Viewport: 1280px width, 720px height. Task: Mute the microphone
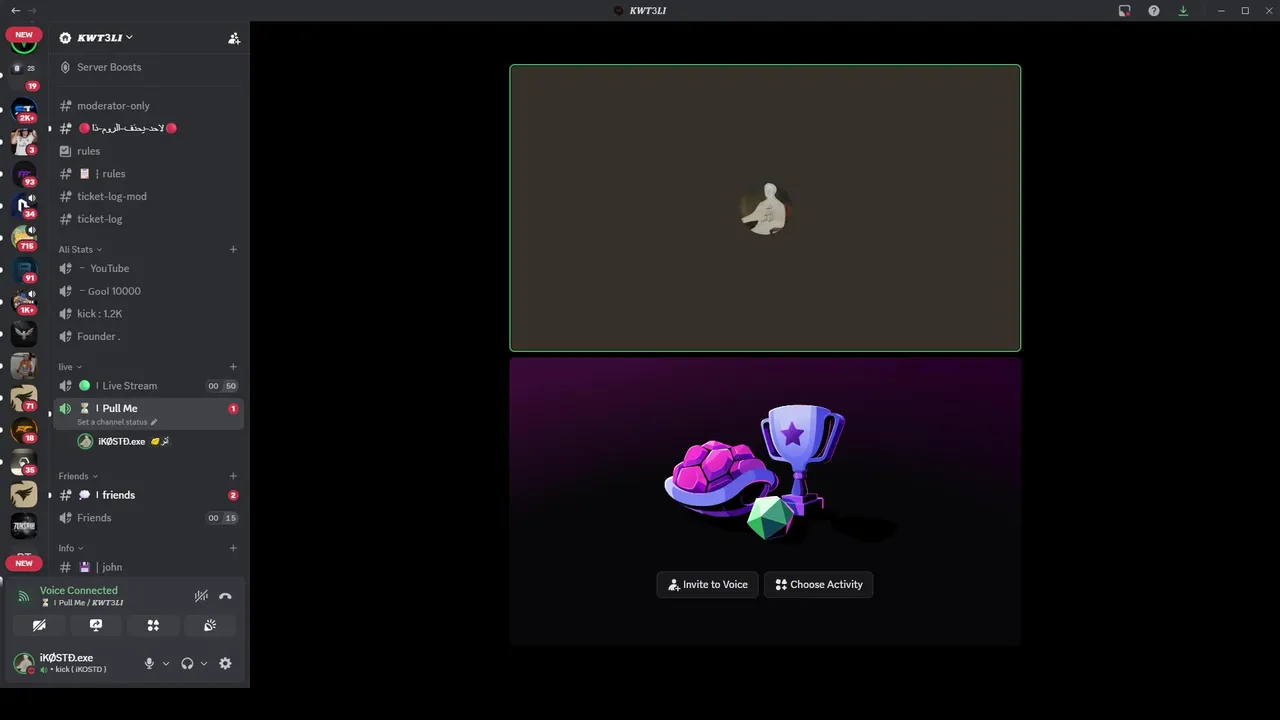click(x=149, y=663)
